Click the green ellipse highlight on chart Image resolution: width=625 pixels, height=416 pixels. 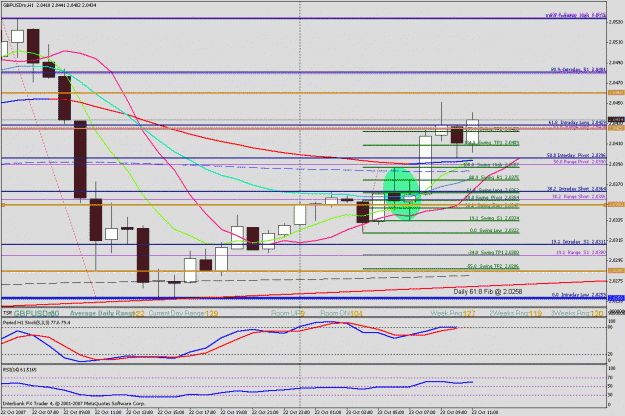[401, 194]
